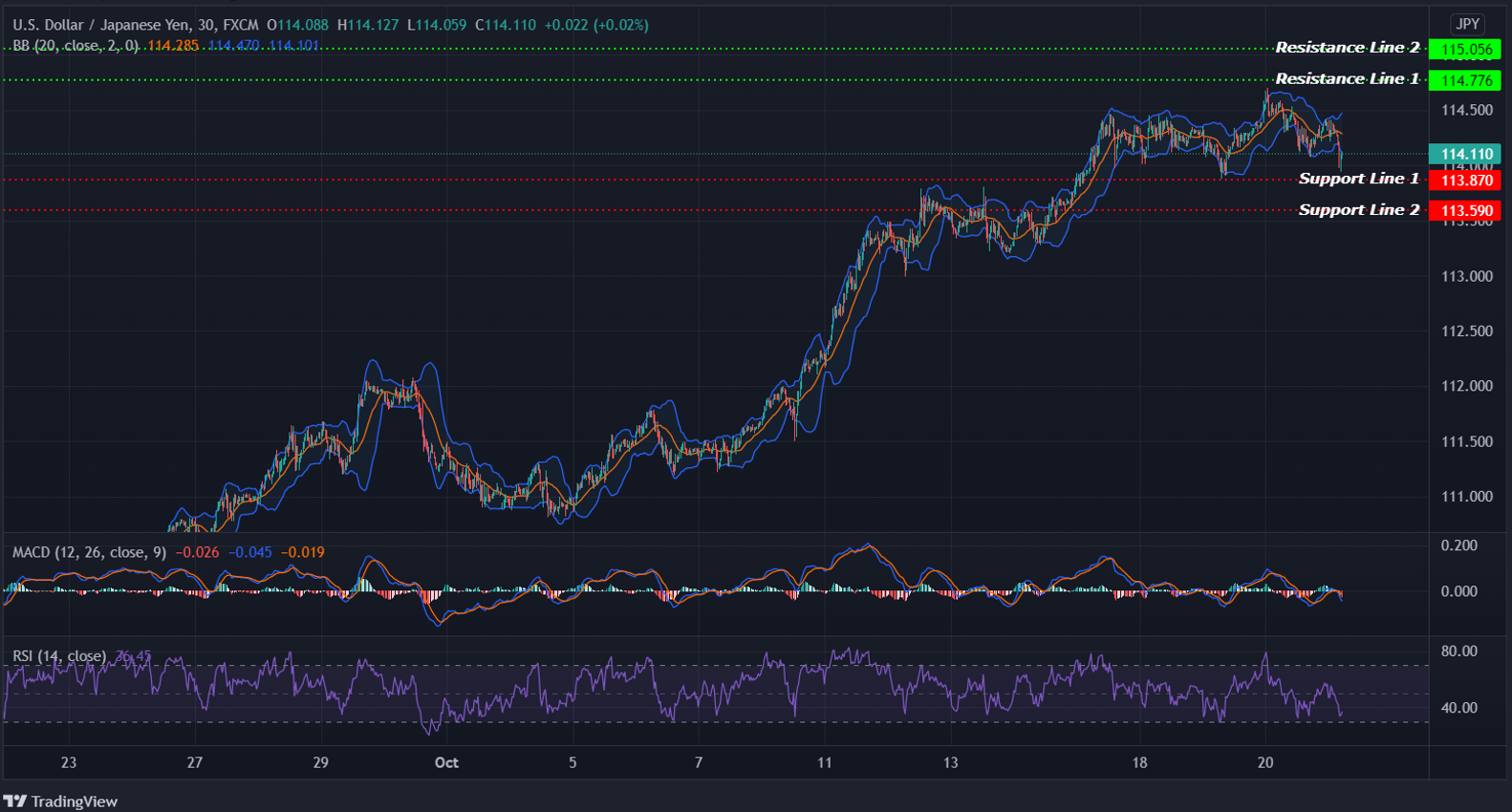Click the JPY currency button
The height and width of the screenshot is (812, 1512).
[1467, 24]
